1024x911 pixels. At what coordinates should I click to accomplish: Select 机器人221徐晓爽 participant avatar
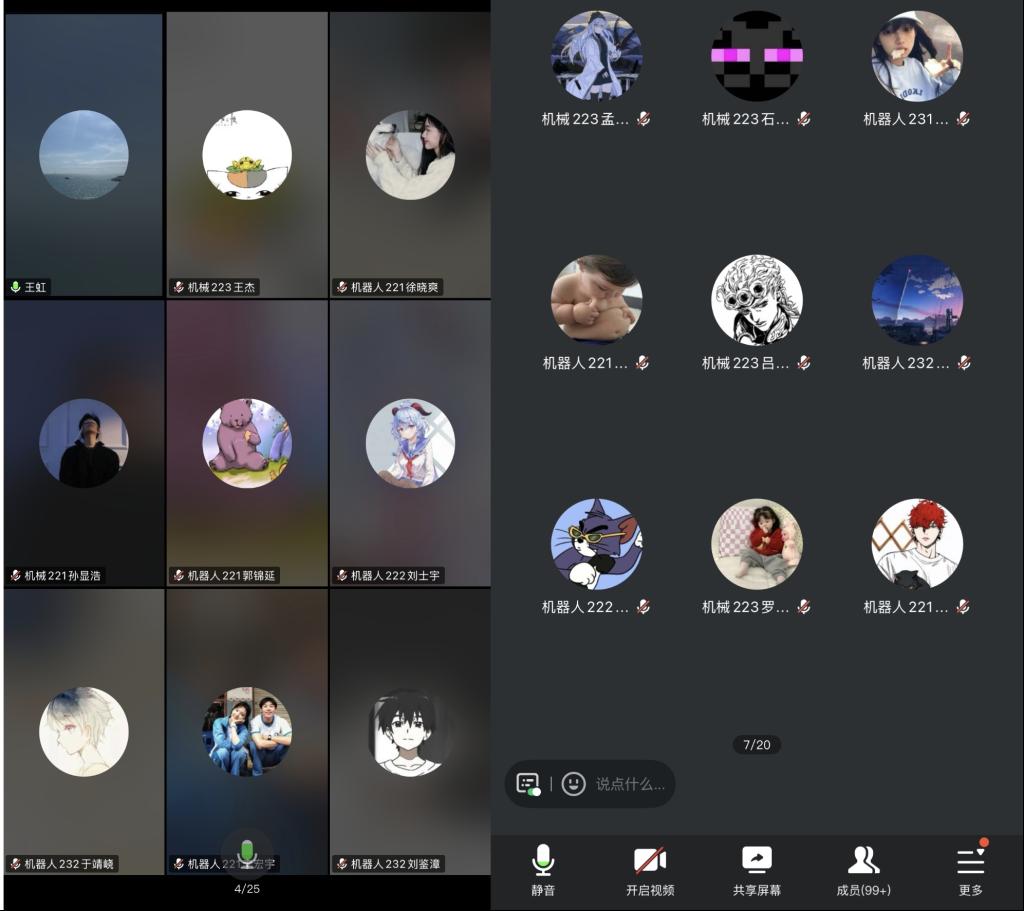pyautogui.click(x=410, y=155)
